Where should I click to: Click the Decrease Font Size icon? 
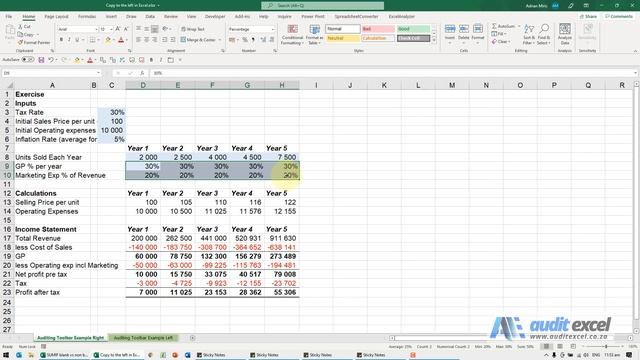tap(126, 29)
